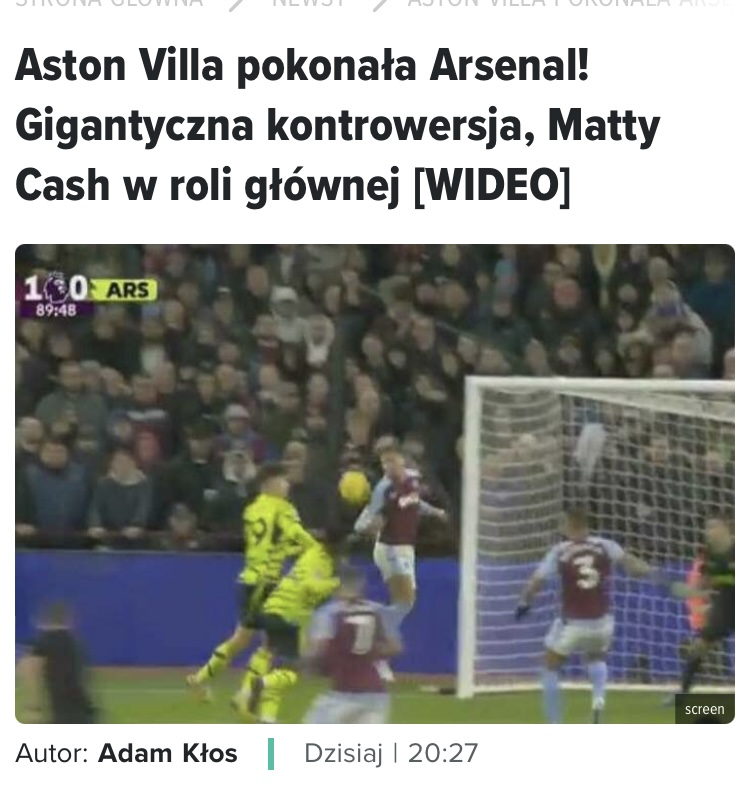Screen dimensions: 750x788
Task: Click the green divider beside author name
Action: (x=271, y=754)
